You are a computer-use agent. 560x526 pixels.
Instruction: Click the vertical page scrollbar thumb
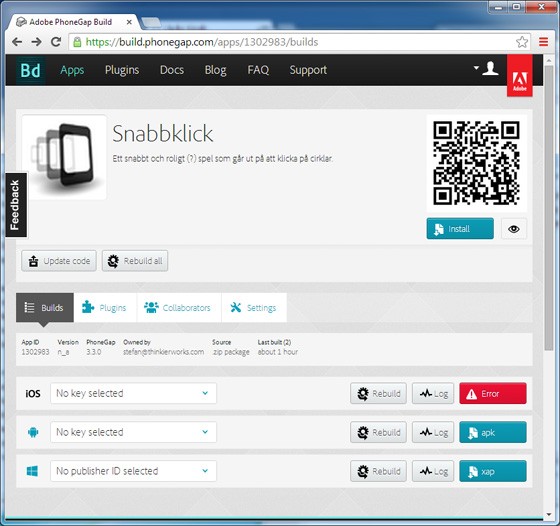(549, 208)
